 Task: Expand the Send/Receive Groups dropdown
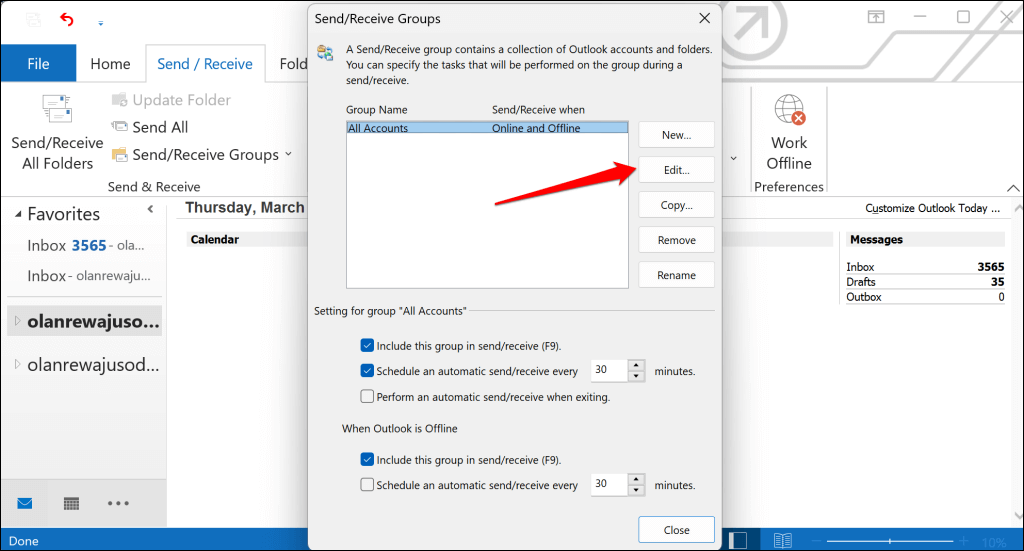coord(288,155)
